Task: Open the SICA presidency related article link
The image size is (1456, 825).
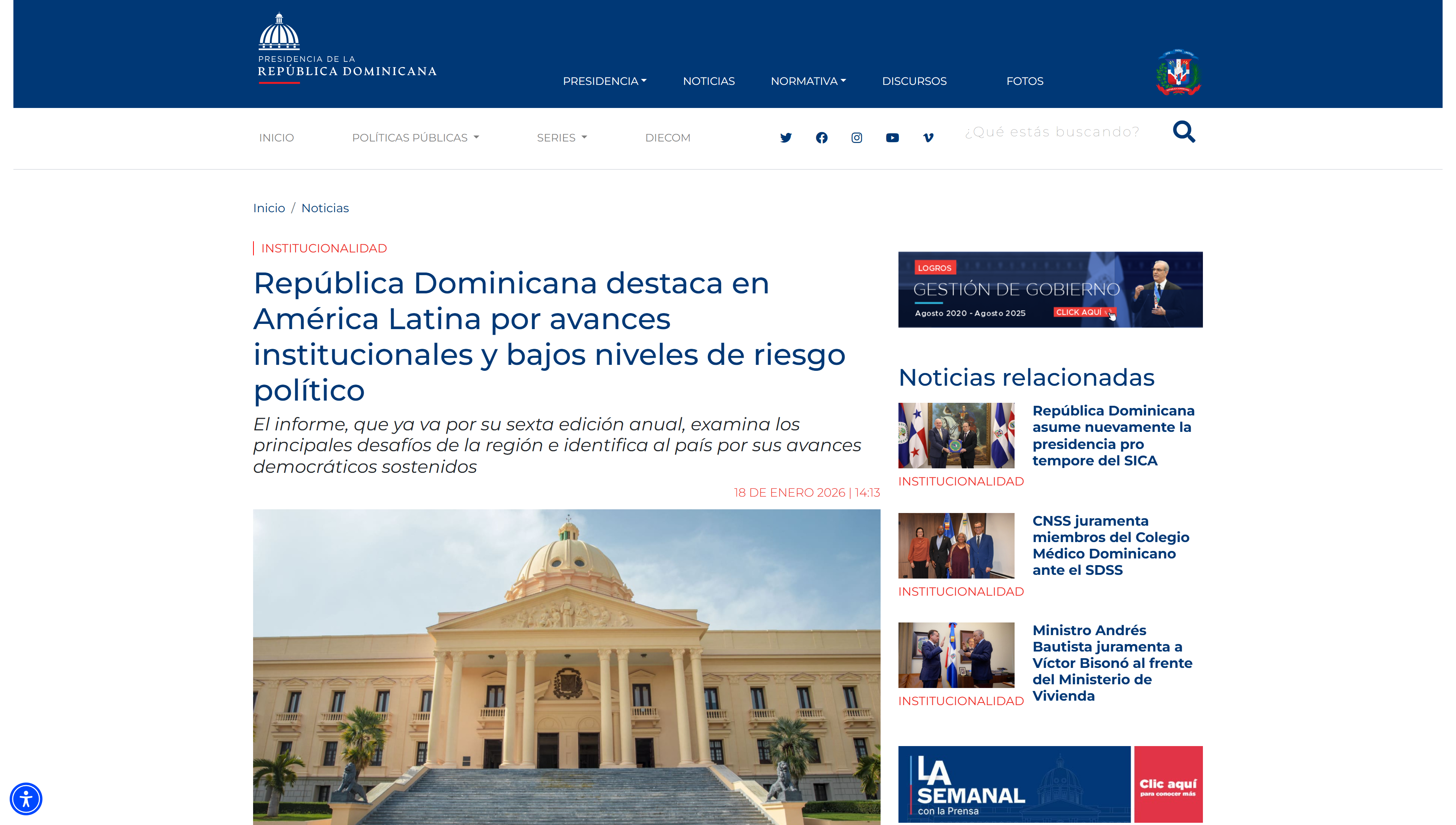Action: [x=1113, y=435]
